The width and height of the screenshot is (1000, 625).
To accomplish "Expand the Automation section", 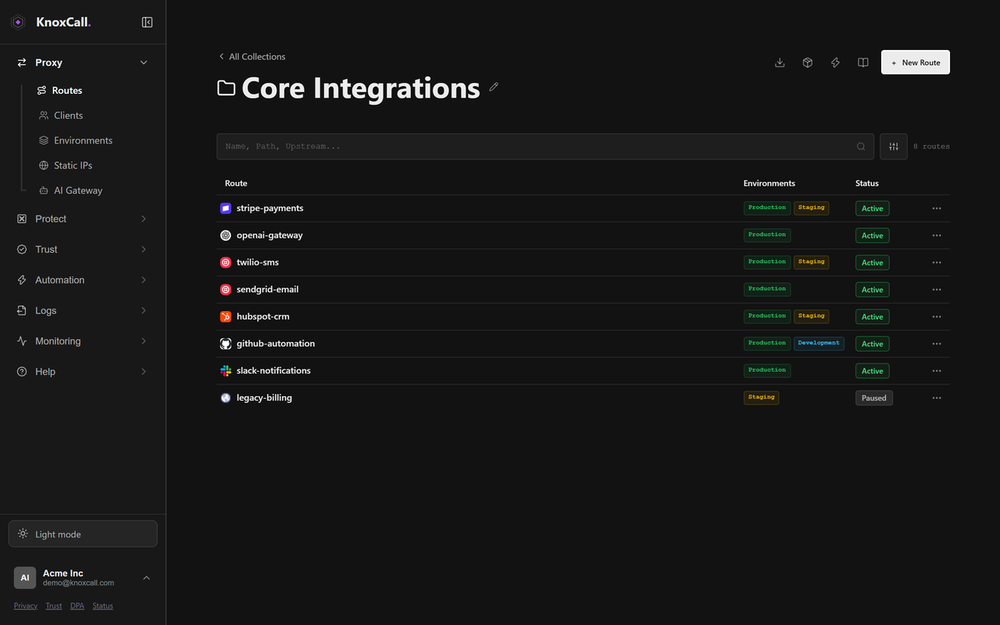I will pos(82,280).
